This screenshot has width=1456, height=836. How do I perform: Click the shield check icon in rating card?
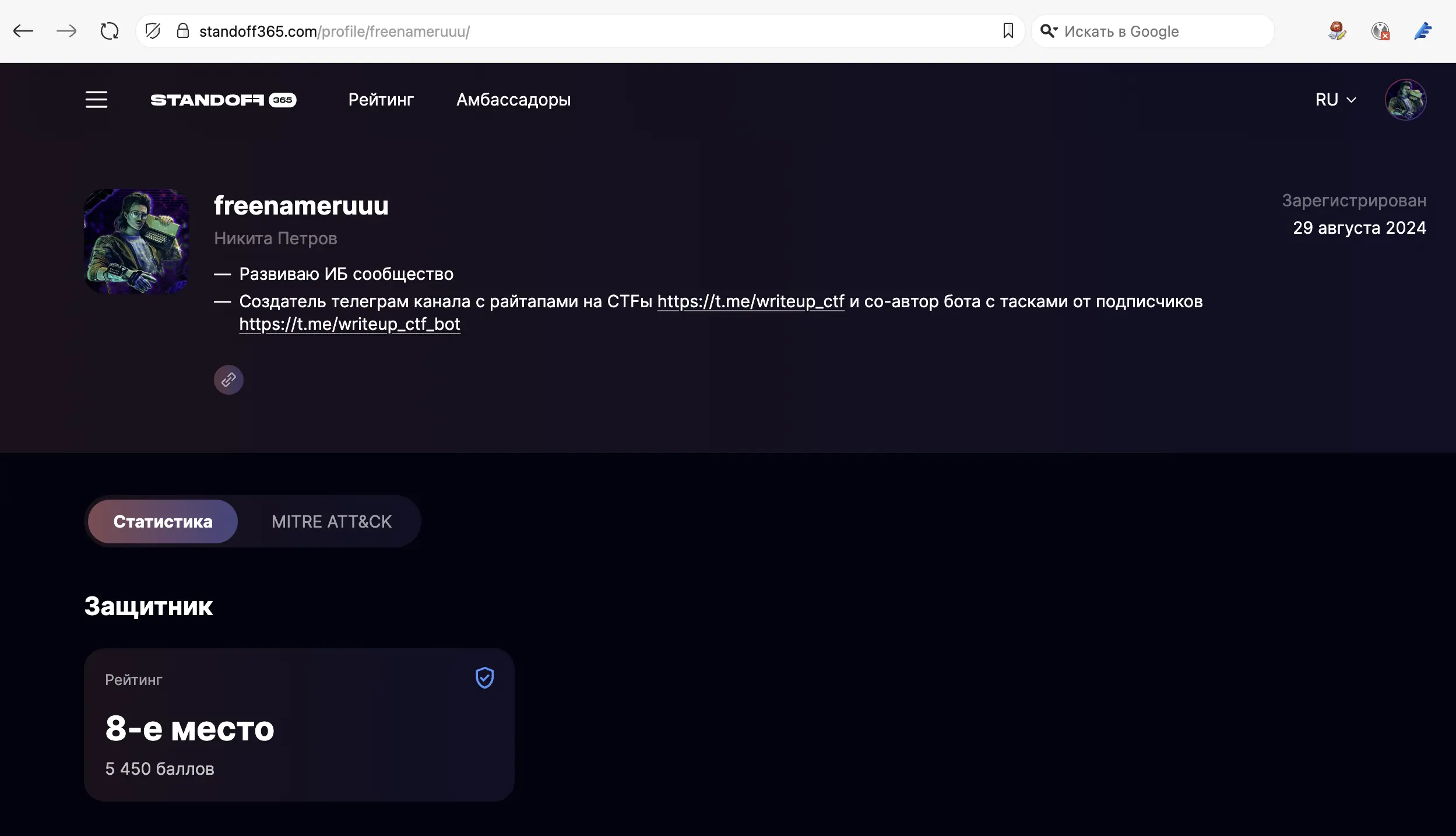pos(484,678)
